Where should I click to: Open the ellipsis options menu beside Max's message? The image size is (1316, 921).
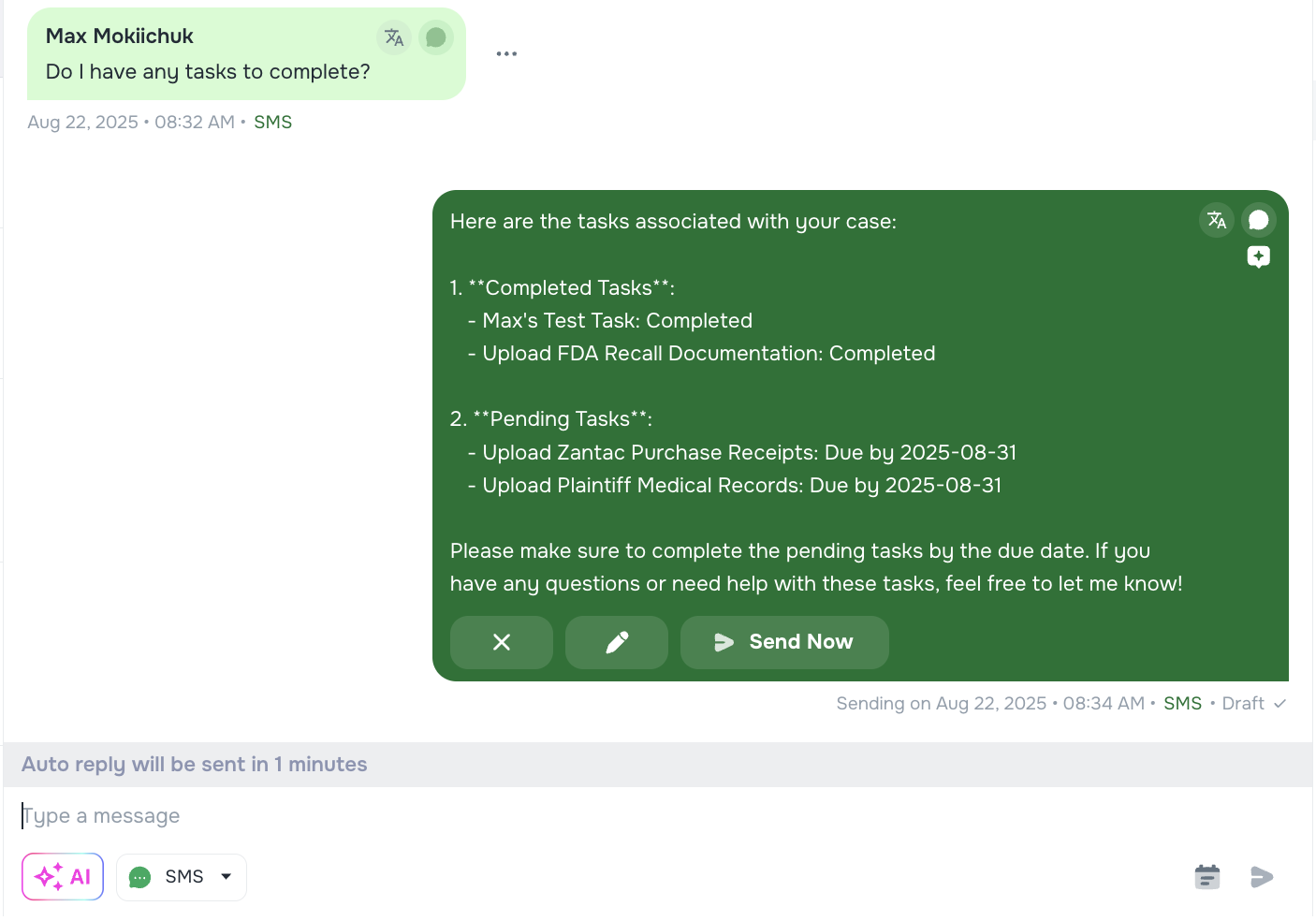pos(506,53)
